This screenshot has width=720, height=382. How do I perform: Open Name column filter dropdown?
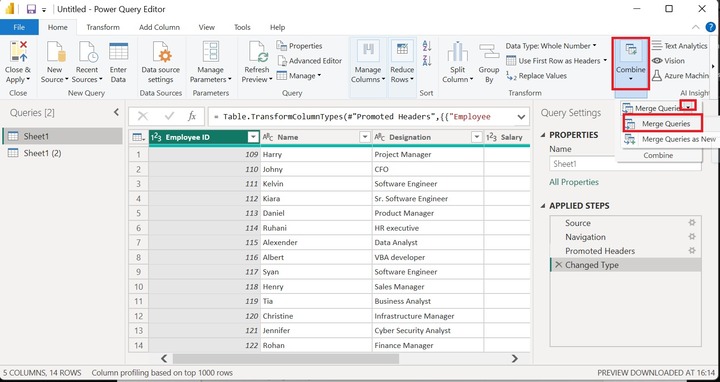pyautogui.click(x=365, y=137)
